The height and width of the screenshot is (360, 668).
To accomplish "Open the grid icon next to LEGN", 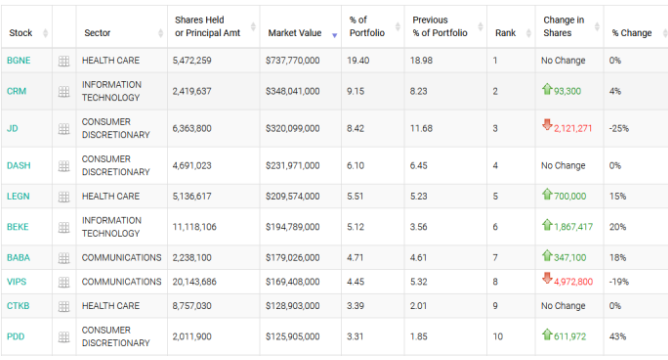I will coord(64,196).
